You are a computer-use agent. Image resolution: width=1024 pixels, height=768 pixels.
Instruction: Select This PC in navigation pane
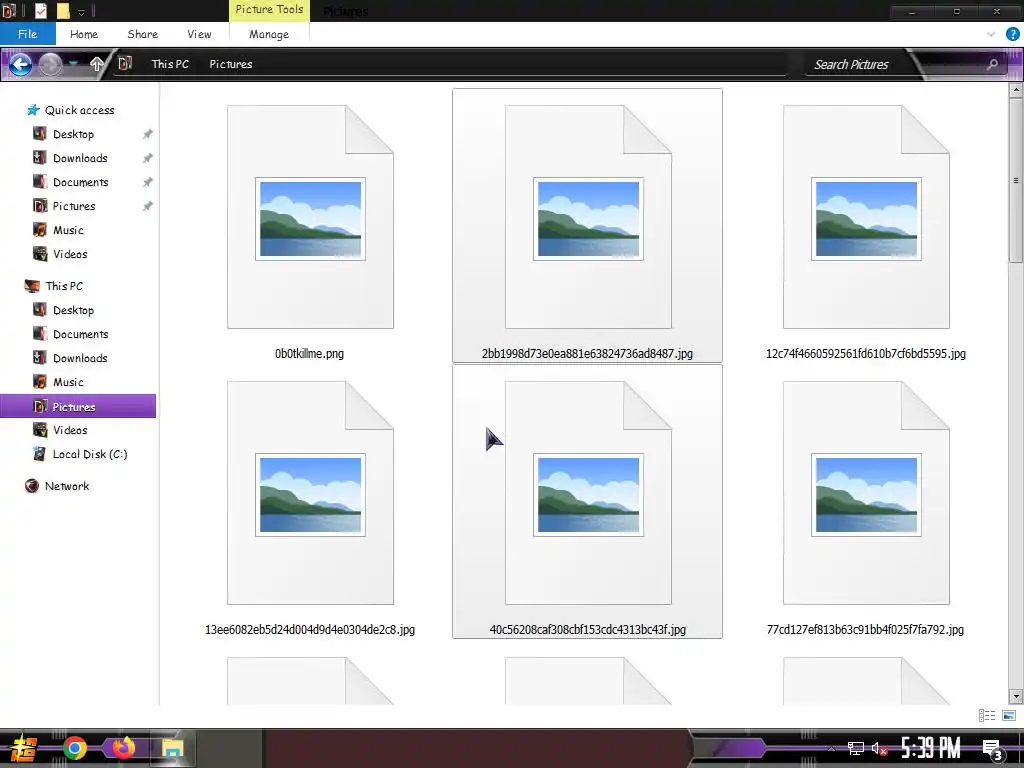tap(63, 286)
